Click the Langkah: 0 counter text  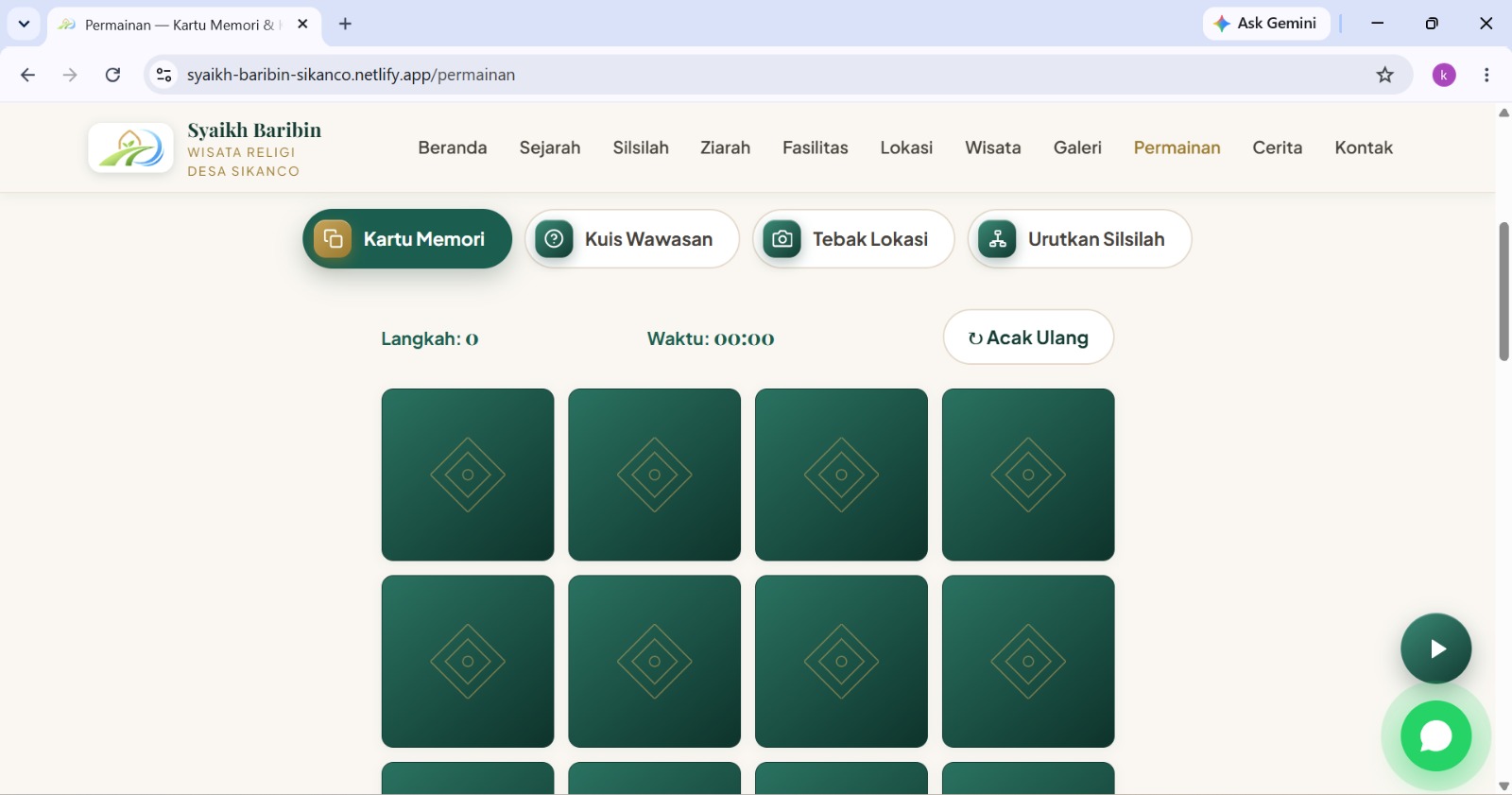click(x=430, y=338)
